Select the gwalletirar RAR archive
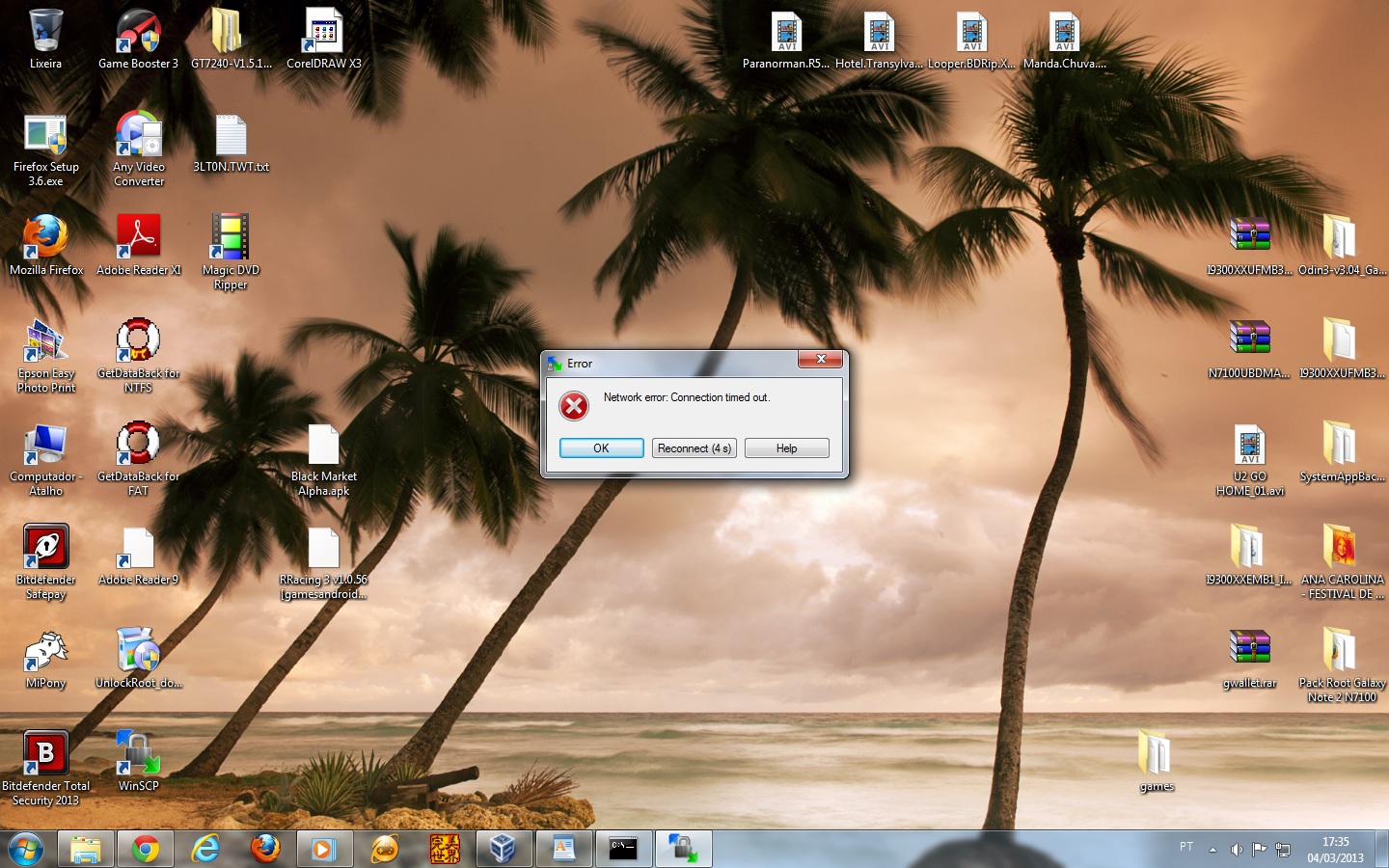The height and width of the screenshot is (868, 1389). pos(1249,659)
